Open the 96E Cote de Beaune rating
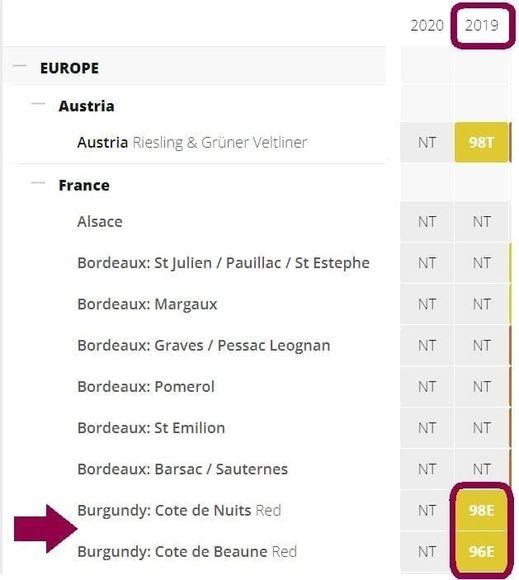Viewport: 519px width, 580px height. coord(481,552)
